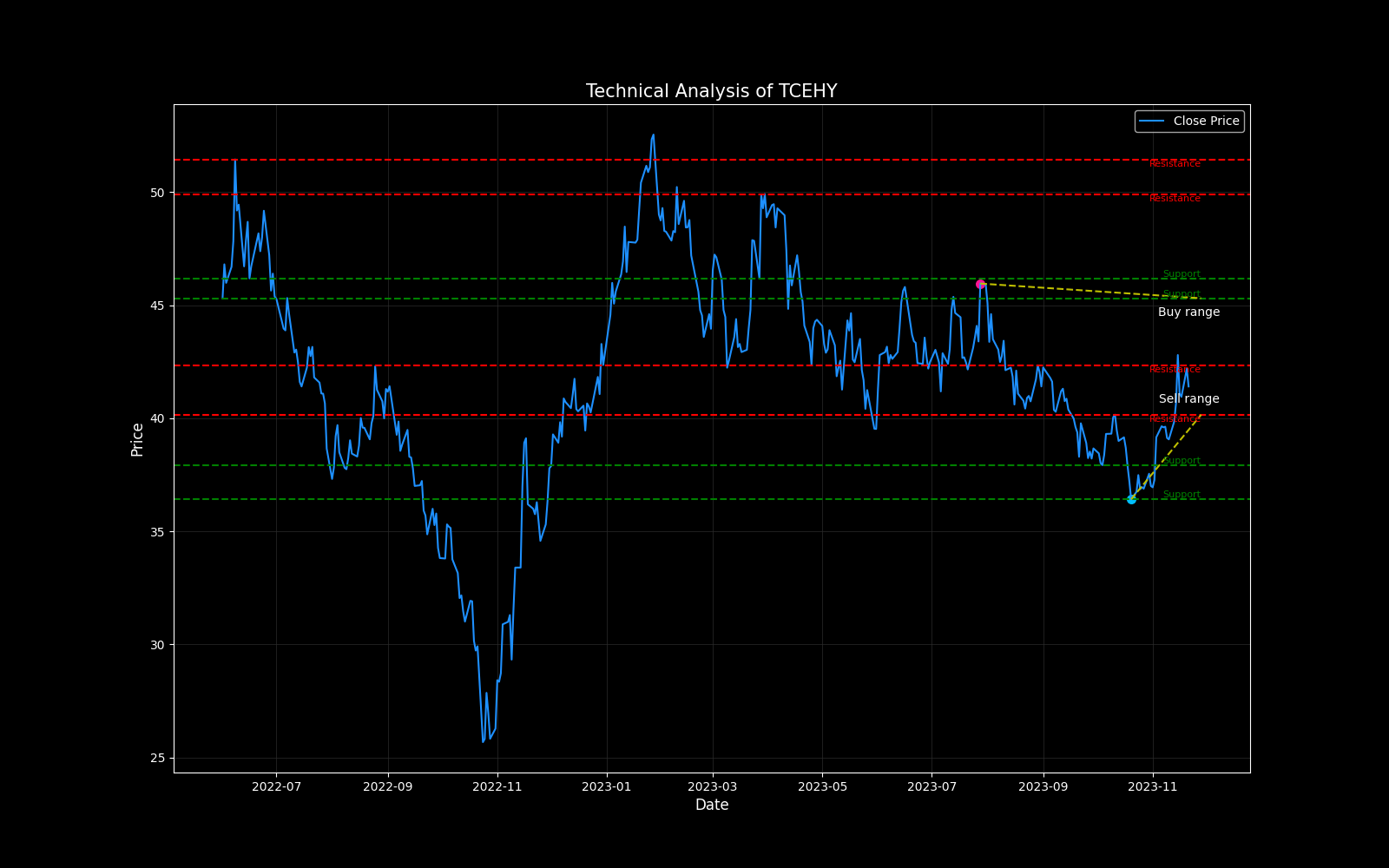The height and width of the screenshot is (868, 1389).
Task: Click the y-axis tick label '45'
Action: [157, 306]
